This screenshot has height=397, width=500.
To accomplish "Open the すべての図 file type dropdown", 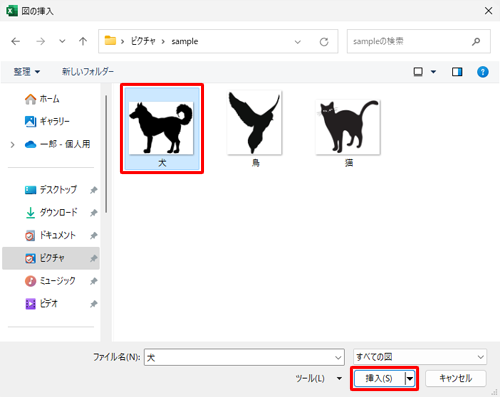I will point(420,357).
